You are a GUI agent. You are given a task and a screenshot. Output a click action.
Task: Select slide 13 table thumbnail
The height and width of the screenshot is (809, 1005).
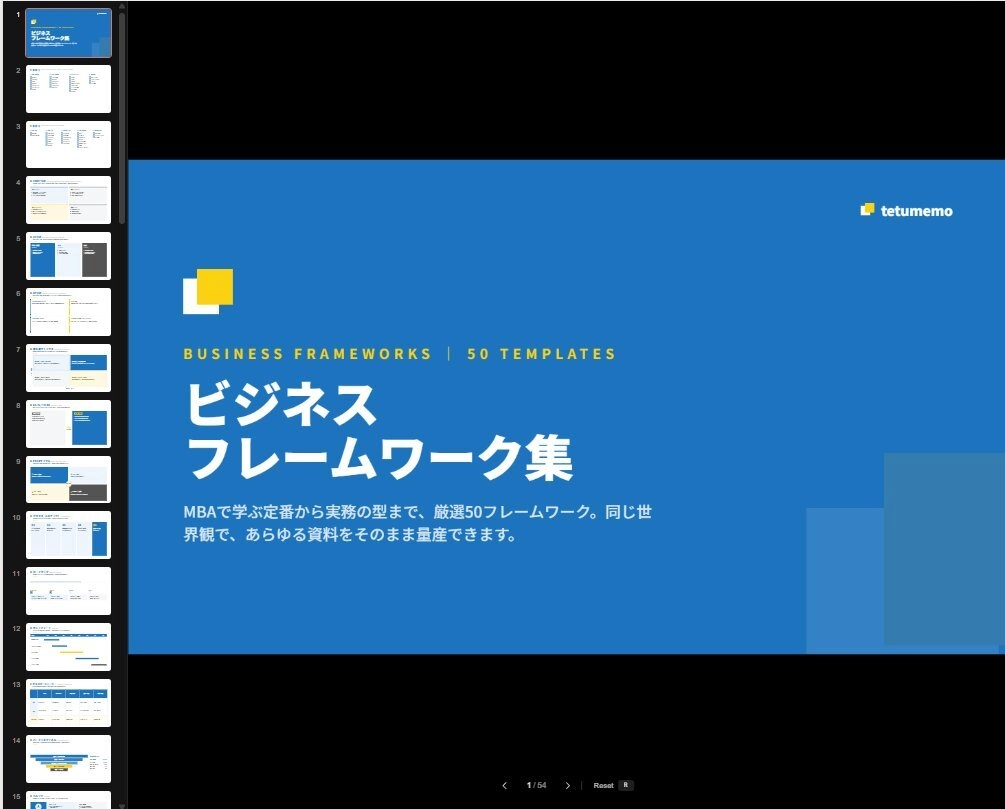(x=69, y=703)
